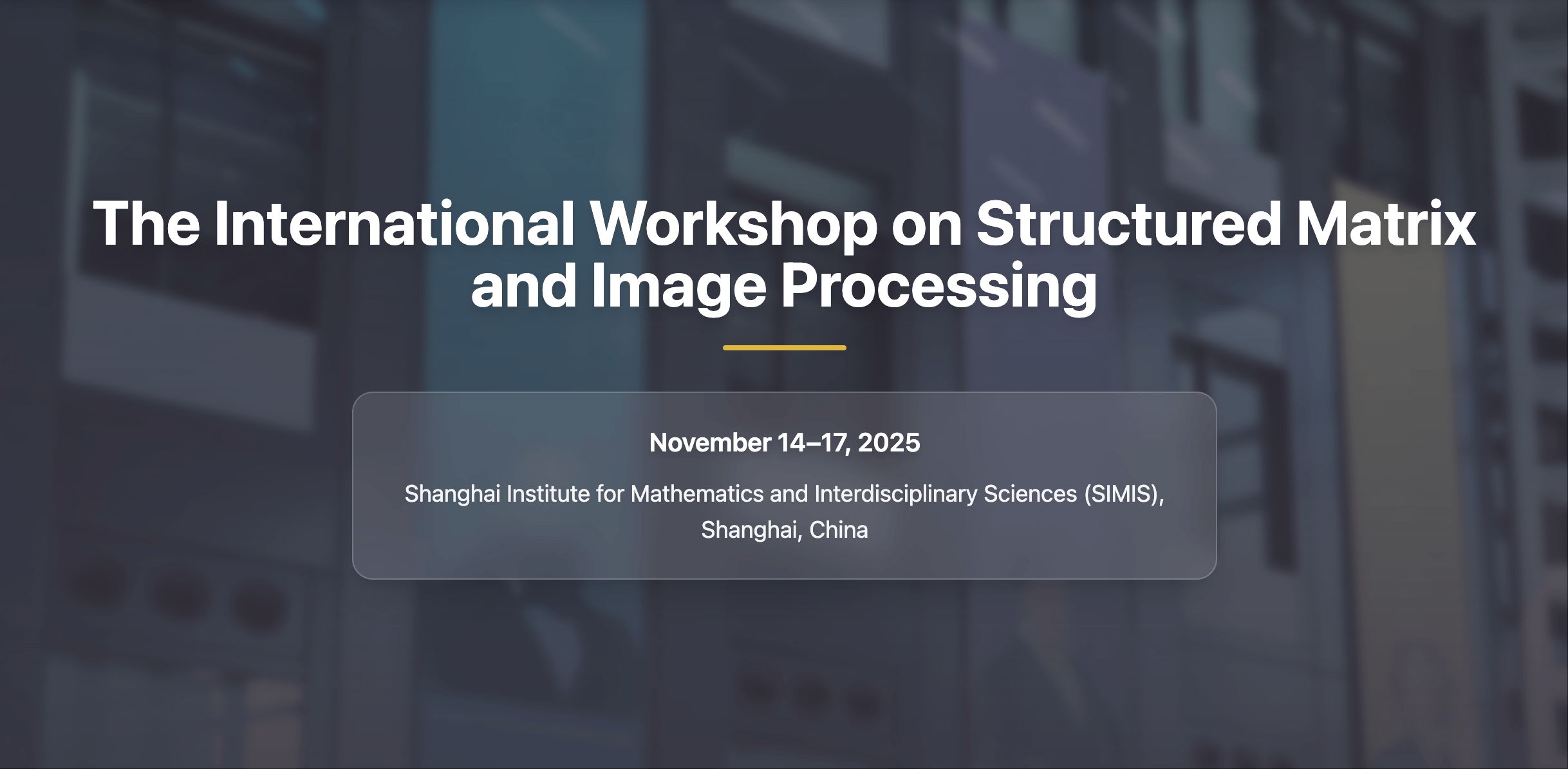Click the "Shanghai, China" location line
The image size is (1568, 769).
click(784, 530)
